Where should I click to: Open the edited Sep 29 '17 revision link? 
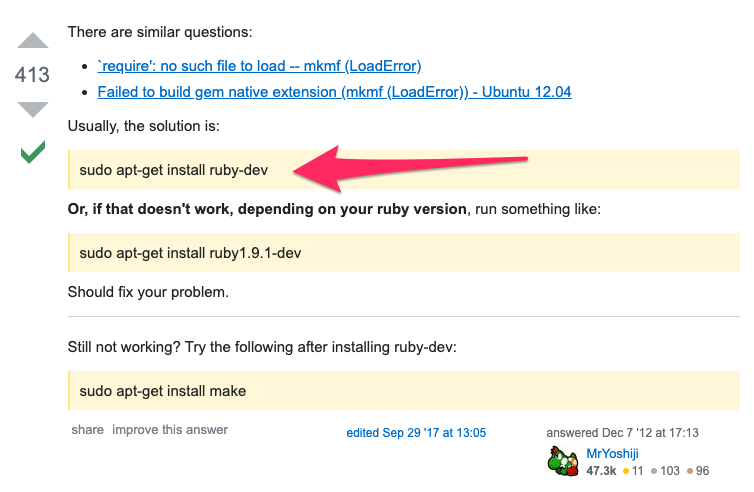pyautogui.click(x=416, y=433)
